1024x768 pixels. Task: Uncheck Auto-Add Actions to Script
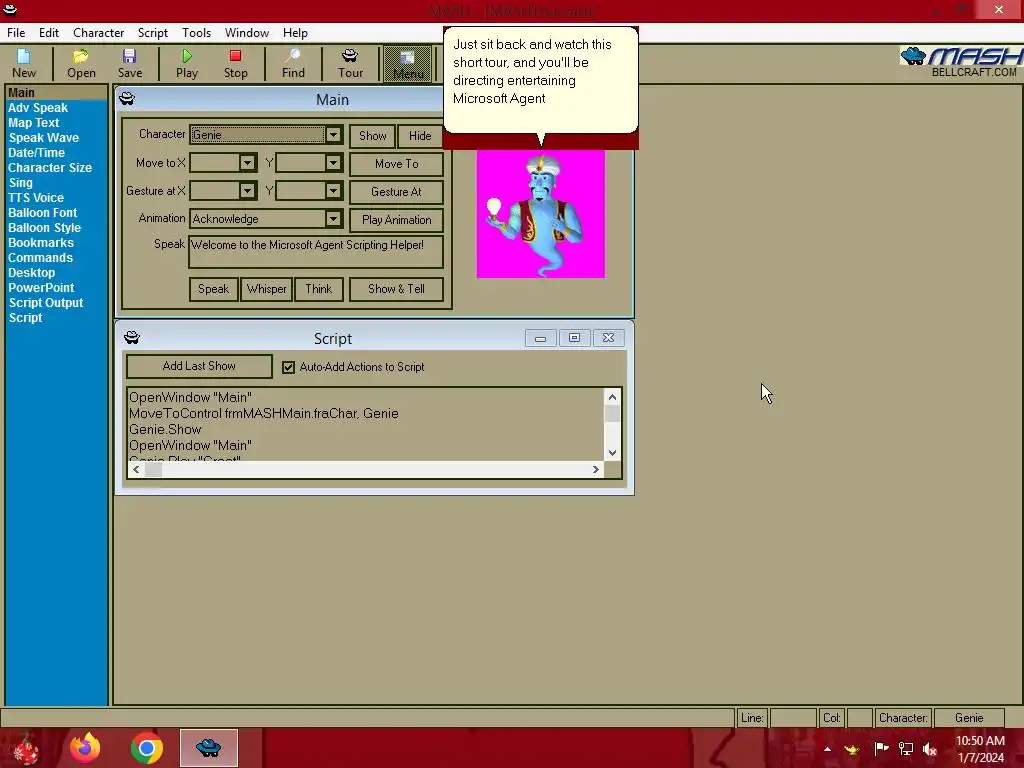click(288, 367)
